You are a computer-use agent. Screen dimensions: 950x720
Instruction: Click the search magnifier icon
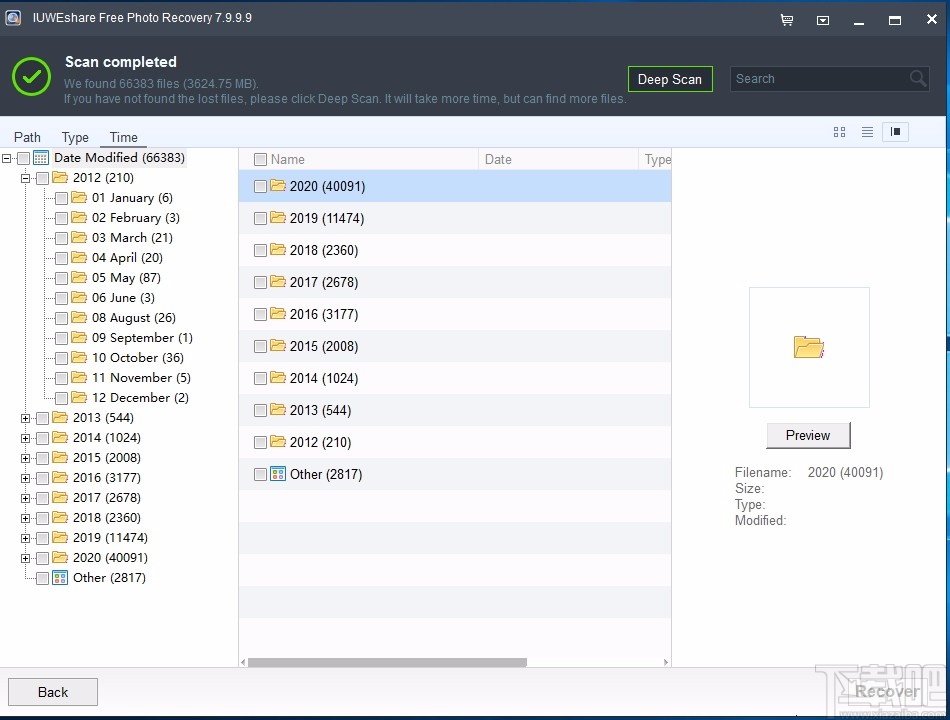pos(918,79)
